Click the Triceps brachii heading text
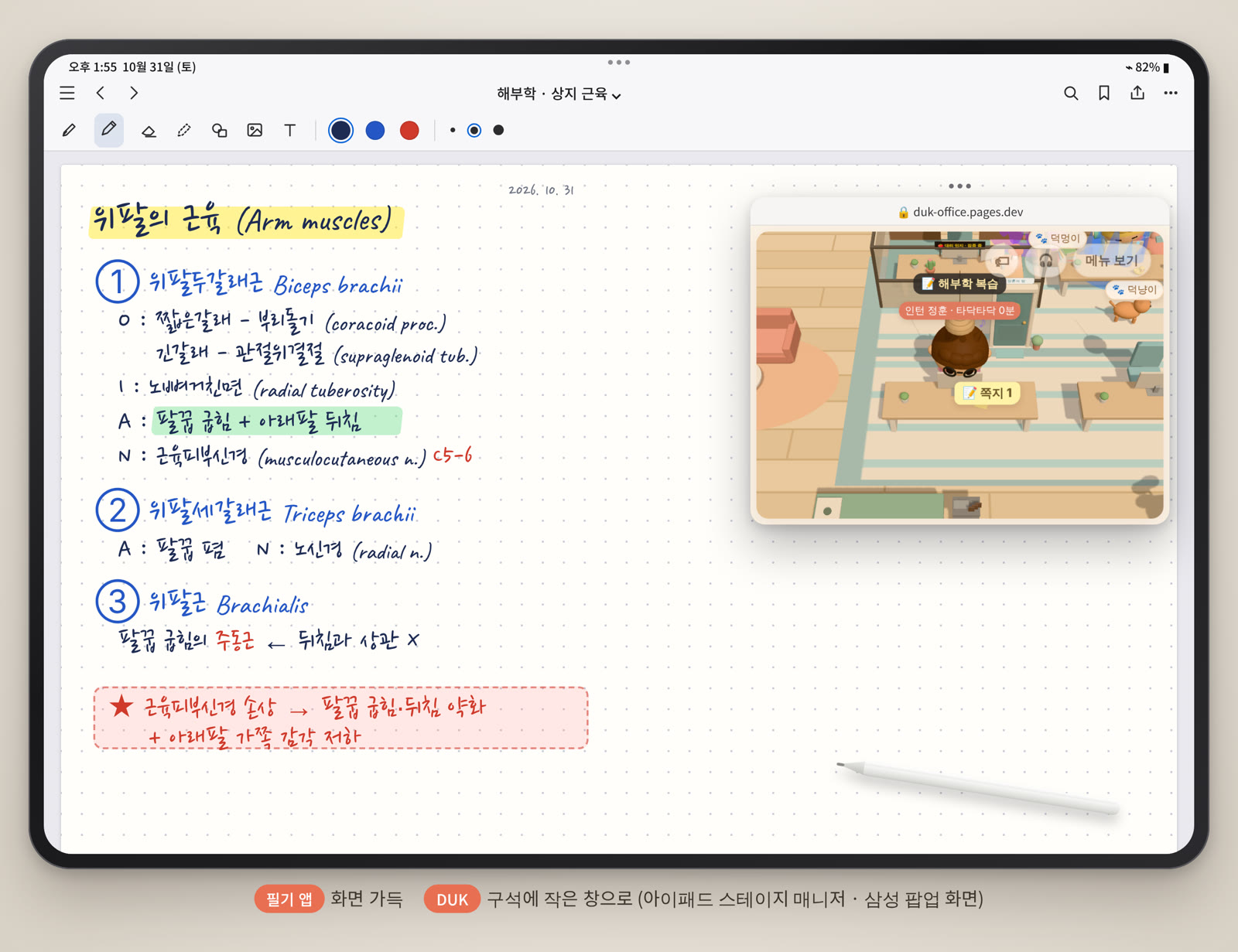The width and height of the screenshot is (1238, 952). [349, 514]
